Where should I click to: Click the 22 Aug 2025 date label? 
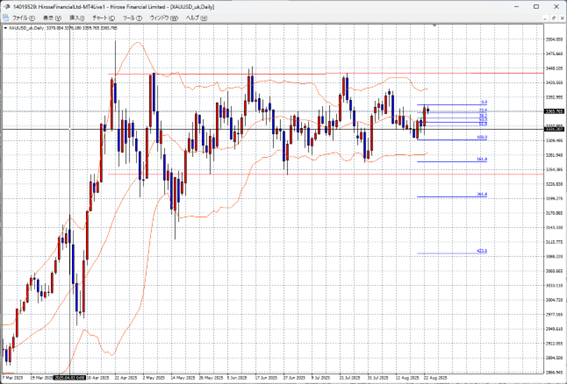pyautogui.click(x=435, y=377)
